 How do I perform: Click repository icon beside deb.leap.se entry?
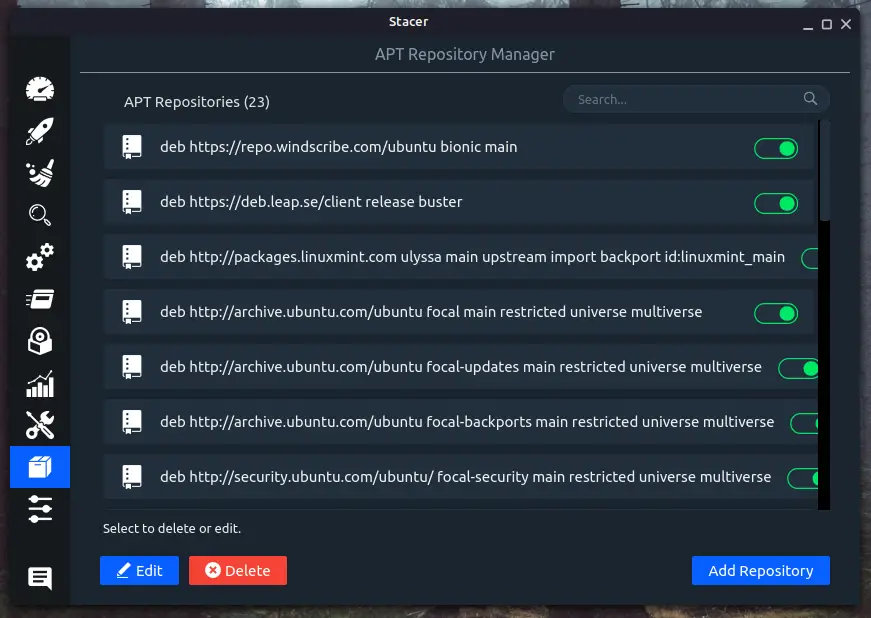pyautogui.click(x=132, y=202)
